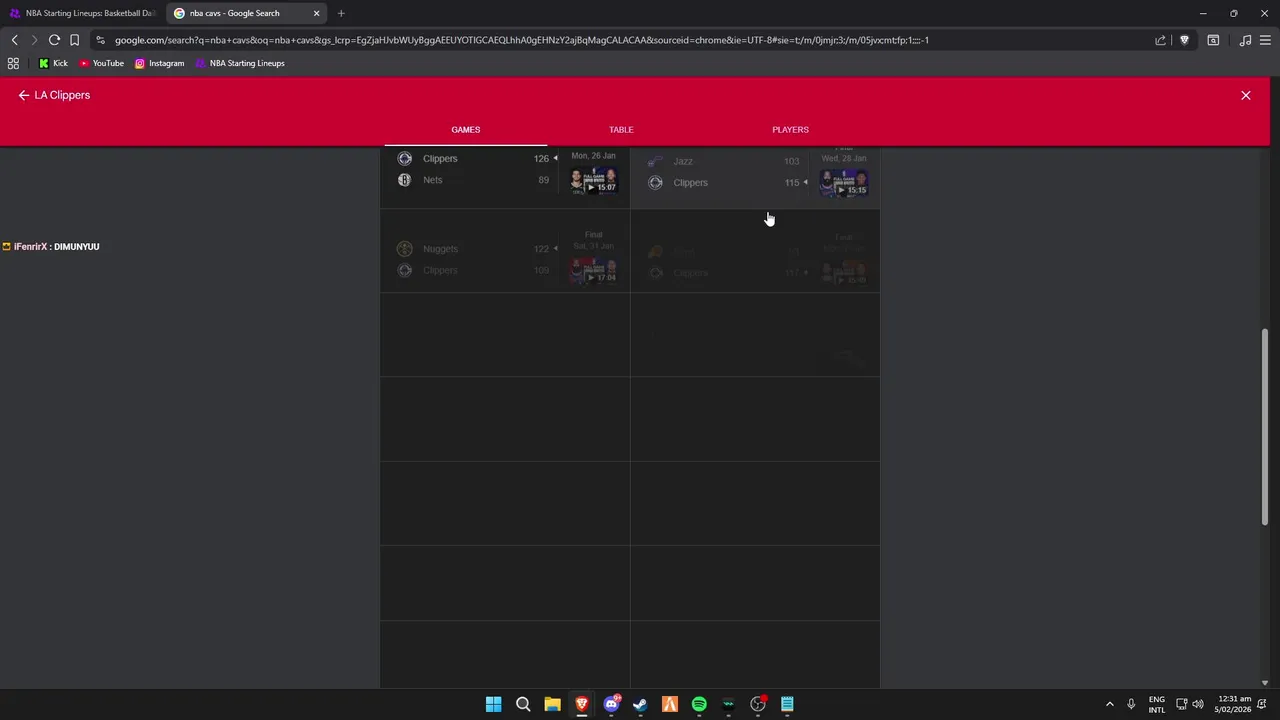The height and width of the screenshot is (720, 1280).
Task: Open the ENG INTL language switcher
Action: 1156,704
